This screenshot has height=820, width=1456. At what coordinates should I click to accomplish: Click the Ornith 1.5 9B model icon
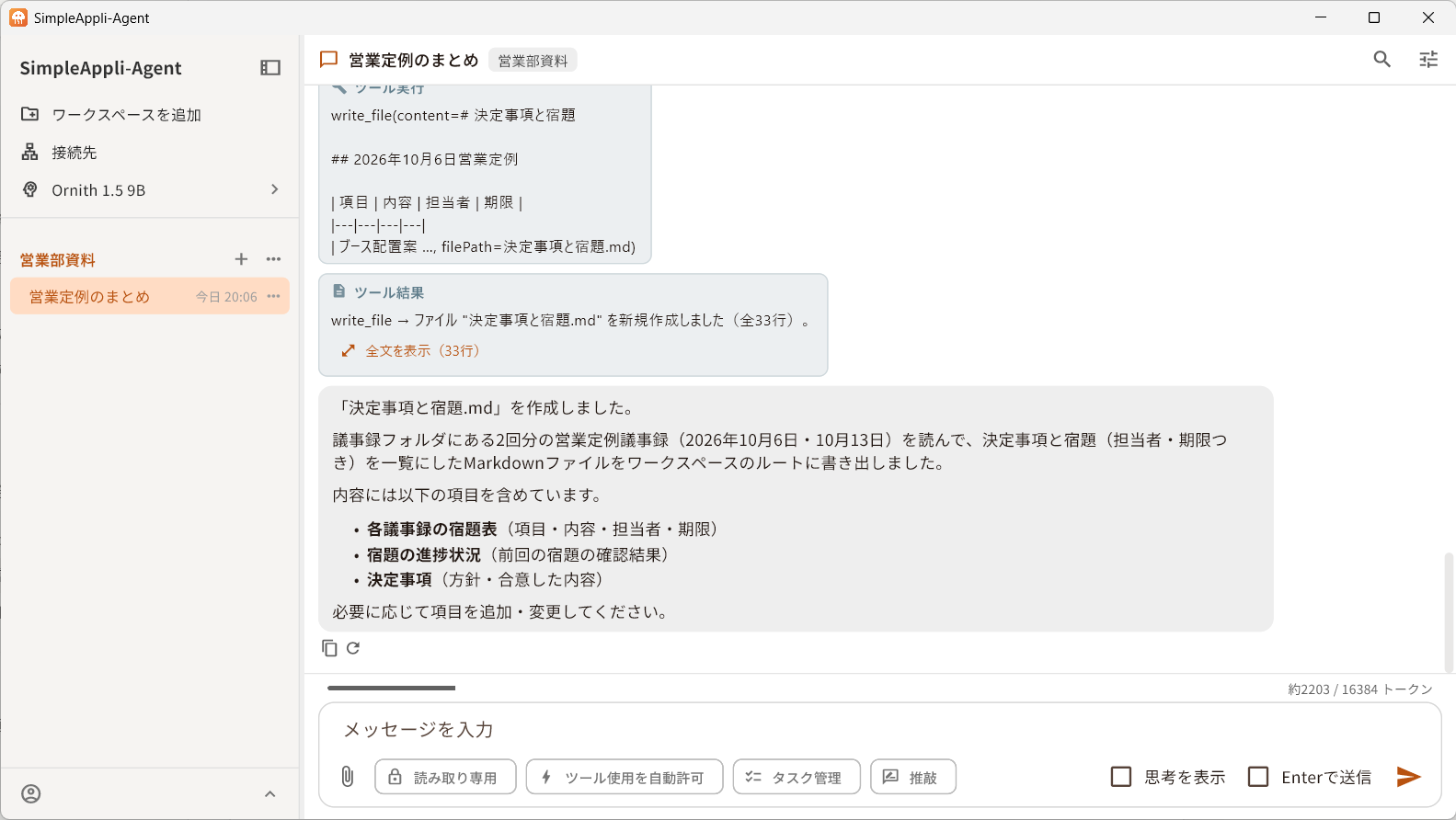tap(30, 189)
